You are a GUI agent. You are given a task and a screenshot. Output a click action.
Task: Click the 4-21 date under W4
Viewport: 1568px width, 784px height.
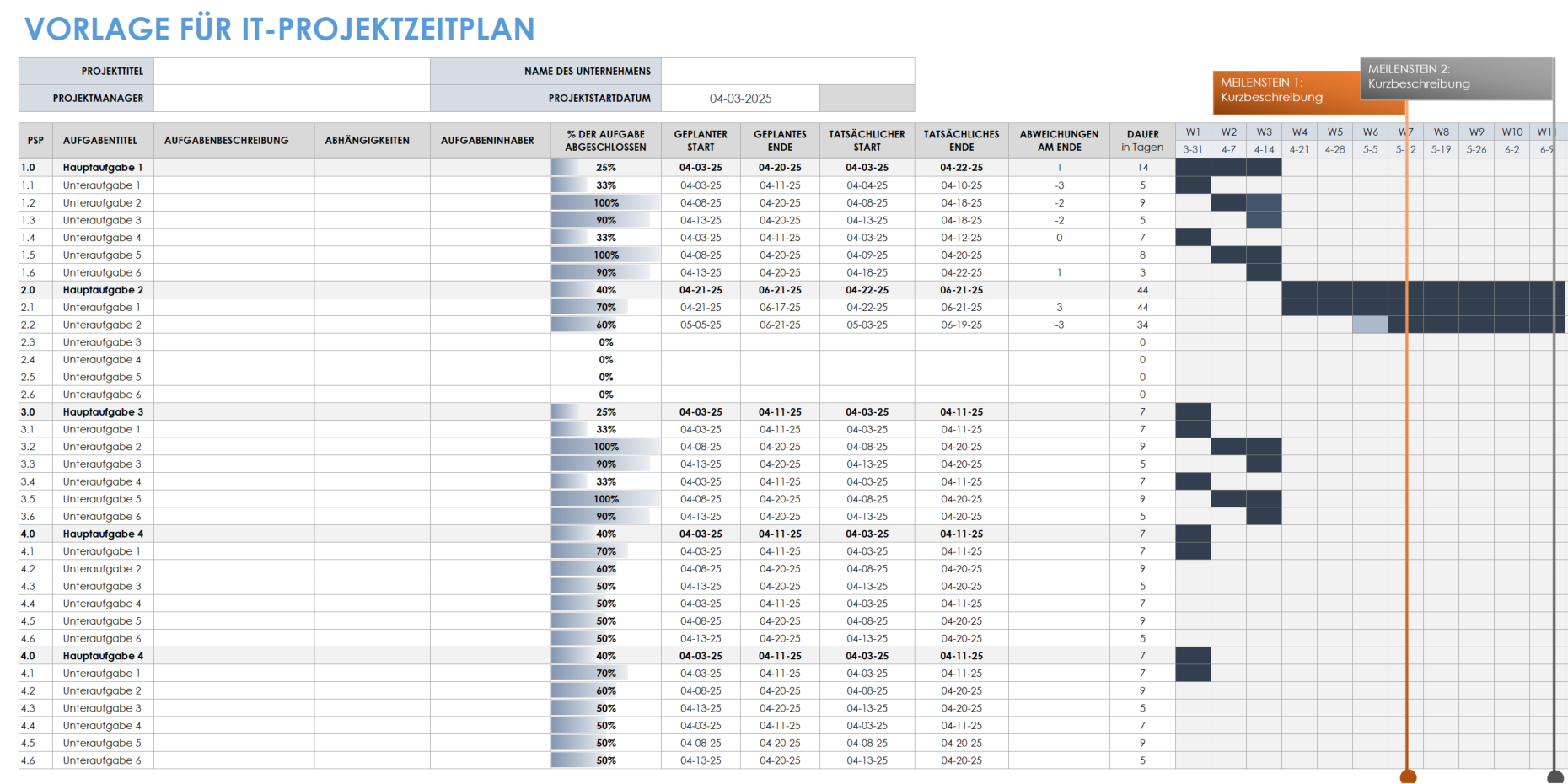coord(1300,150)
